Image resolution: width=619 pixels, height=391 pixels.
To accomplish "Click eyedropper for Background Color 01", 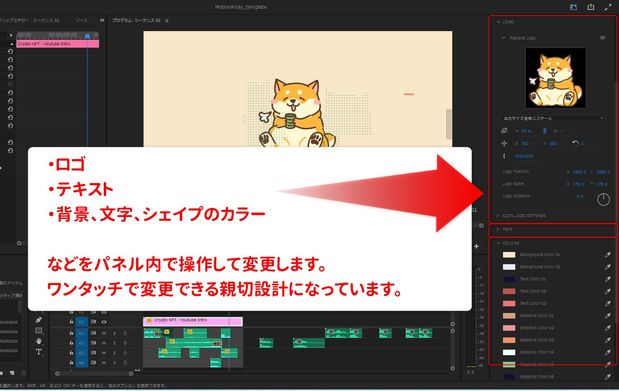I will coord(608,255).
